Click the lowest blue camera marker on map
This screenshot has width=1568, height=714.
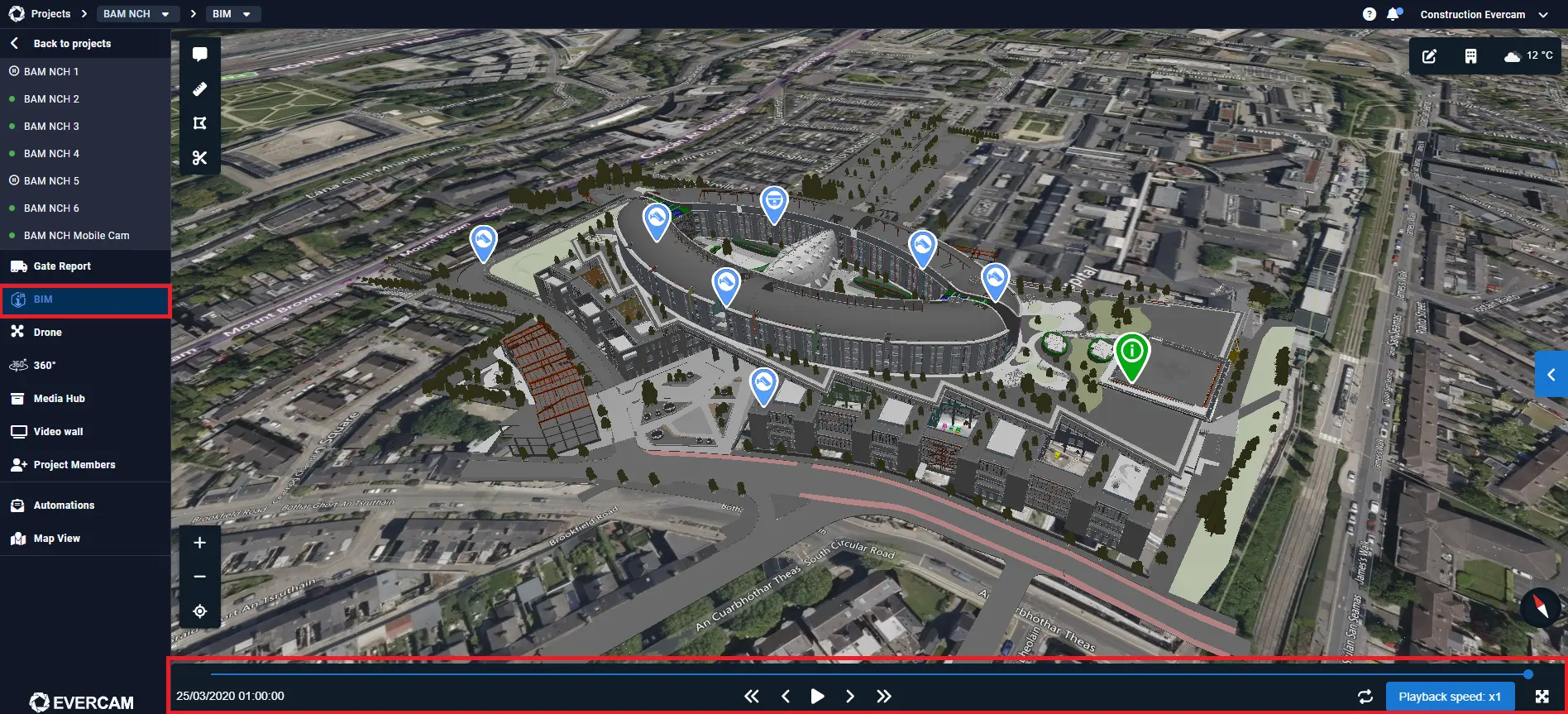point(763,386)
